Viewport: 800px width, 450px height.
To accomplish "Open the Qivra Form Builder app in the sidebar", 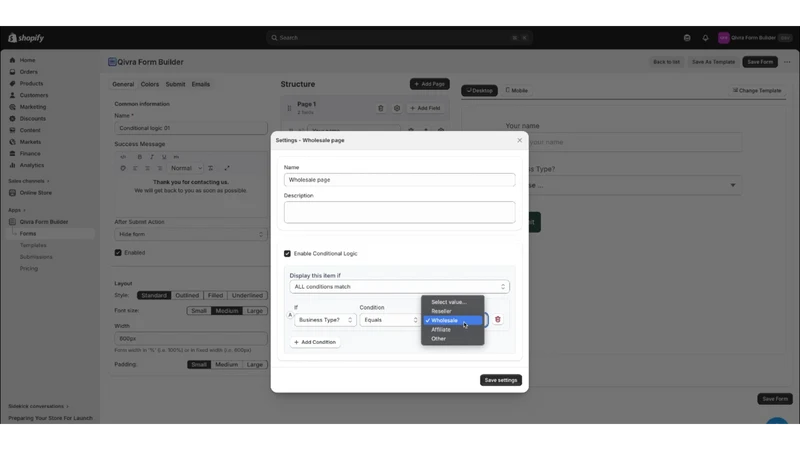I will pos(44,222).
